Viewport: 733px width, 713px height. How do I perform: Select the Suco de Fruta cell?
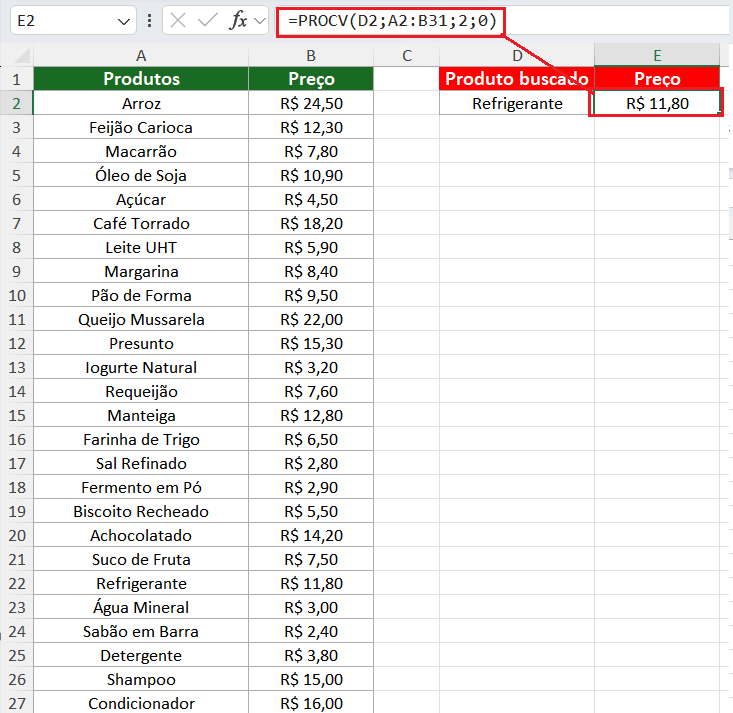pyautogui.click(x=141, y=559)
